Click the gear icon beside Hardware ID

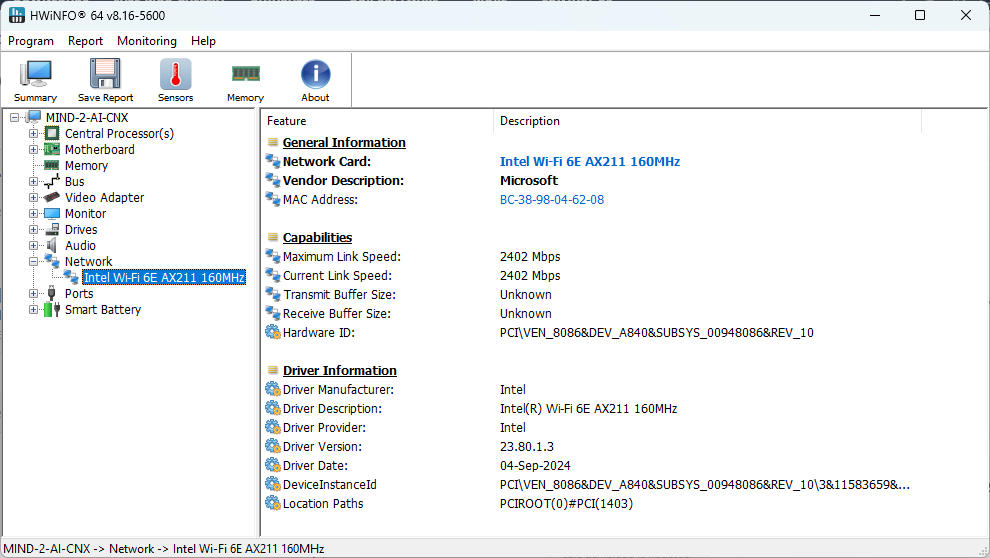(x=273, y=332)
